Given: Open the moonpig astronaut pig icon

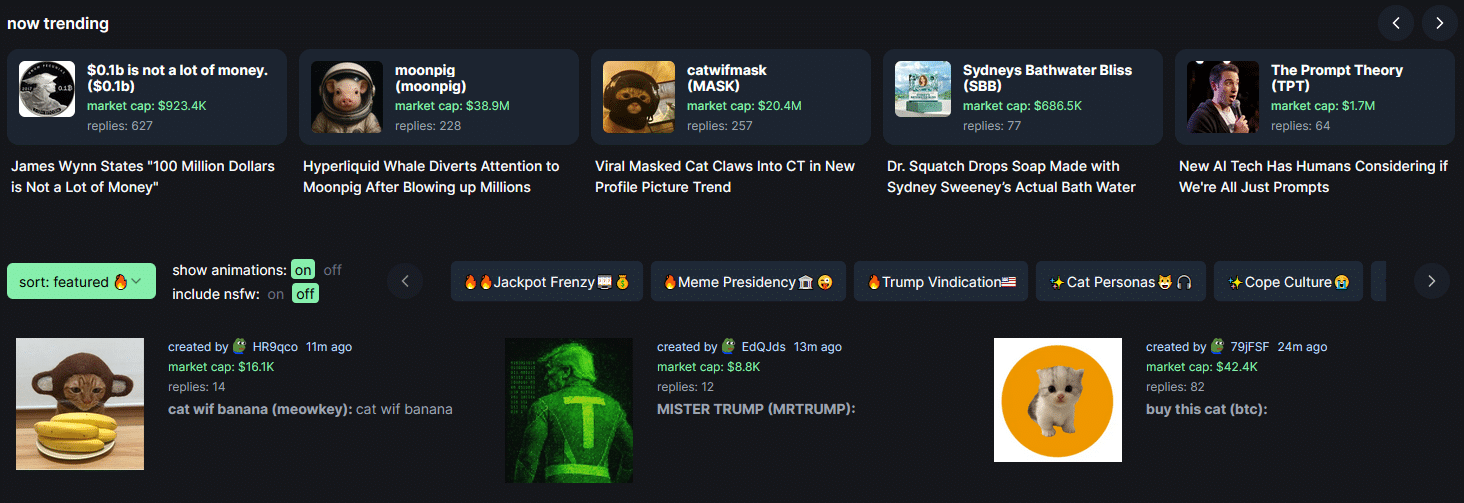Looking at the screenshot, I should tap(347, 97).
